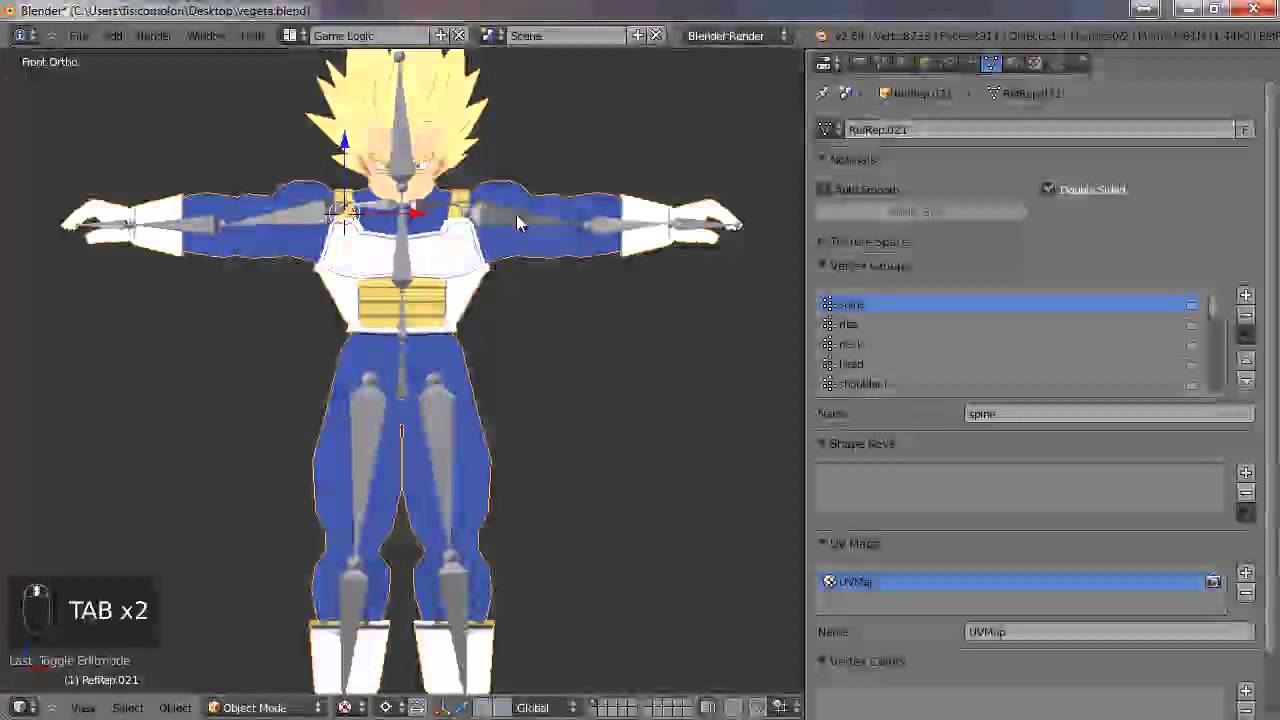This screenshot has width=1280, height=720.
Task: Remove the selected vertex group
Action: click(x=1245, y=315)
